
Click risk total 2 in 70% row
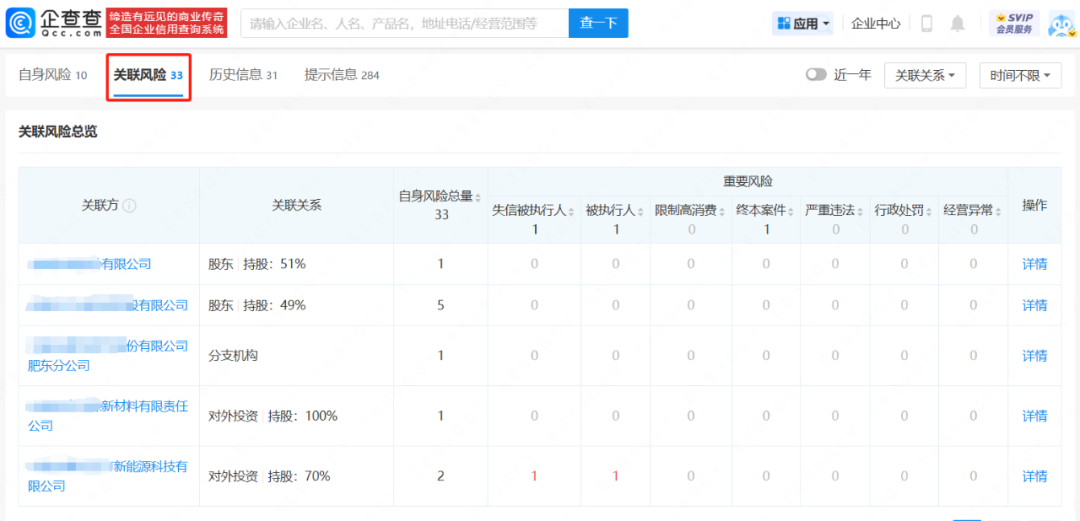441,476
